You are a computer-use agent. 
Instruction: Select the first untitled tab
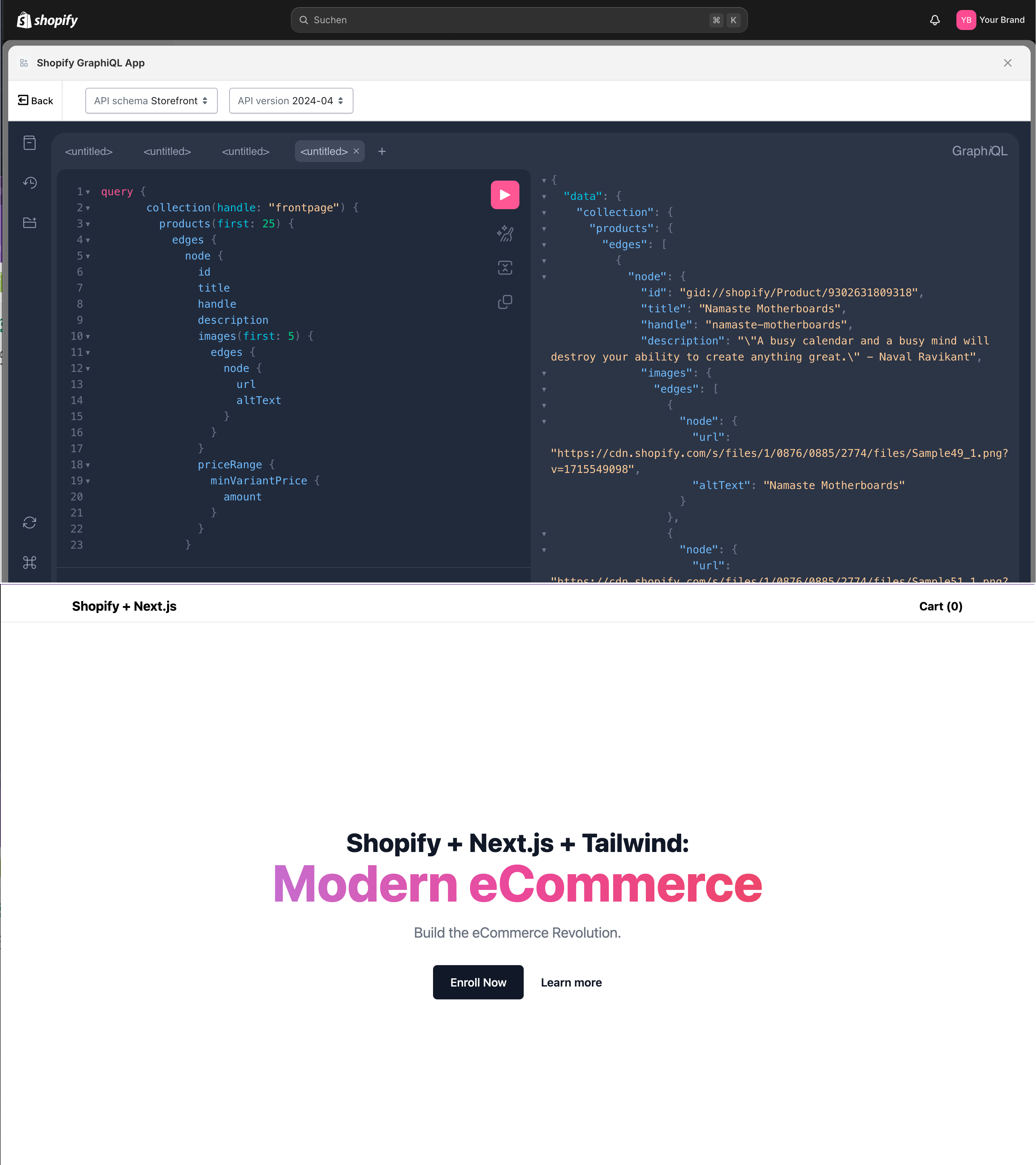[x=89, y=151]
